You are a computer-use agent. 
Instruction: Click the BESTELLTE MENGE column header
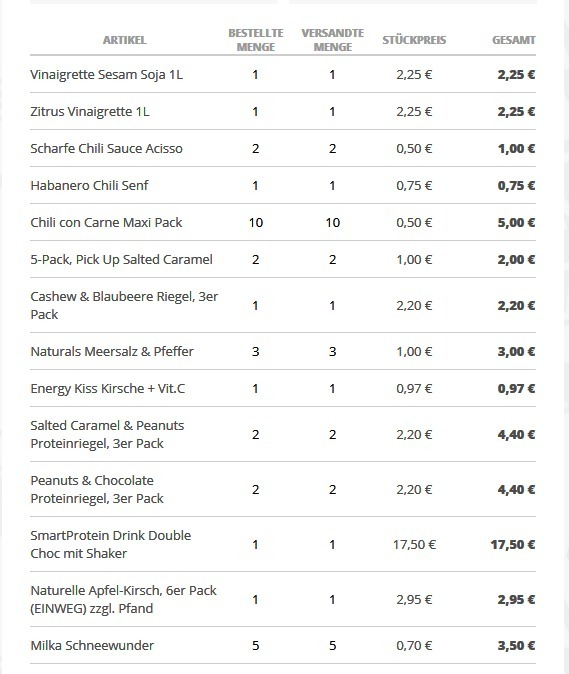[256, 40]
